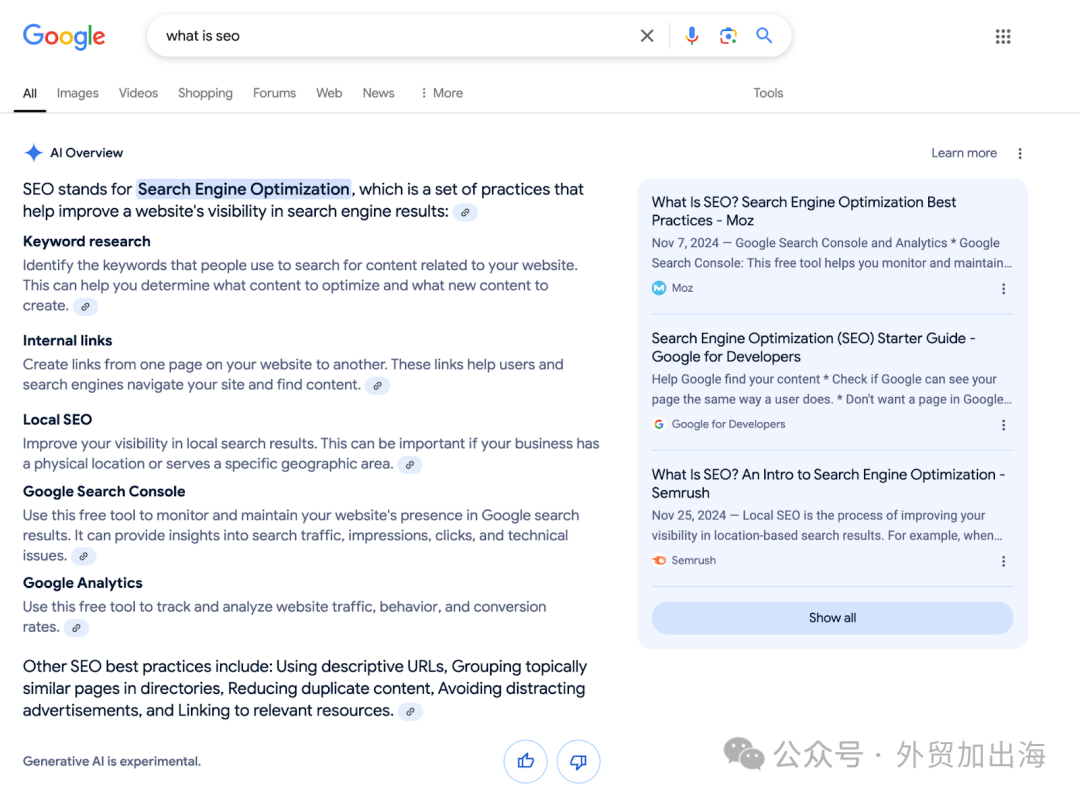The height and width of the screenshot is (798, 1080).
Task: Open source link icon under Google Search Console
Action: (83, 556)
